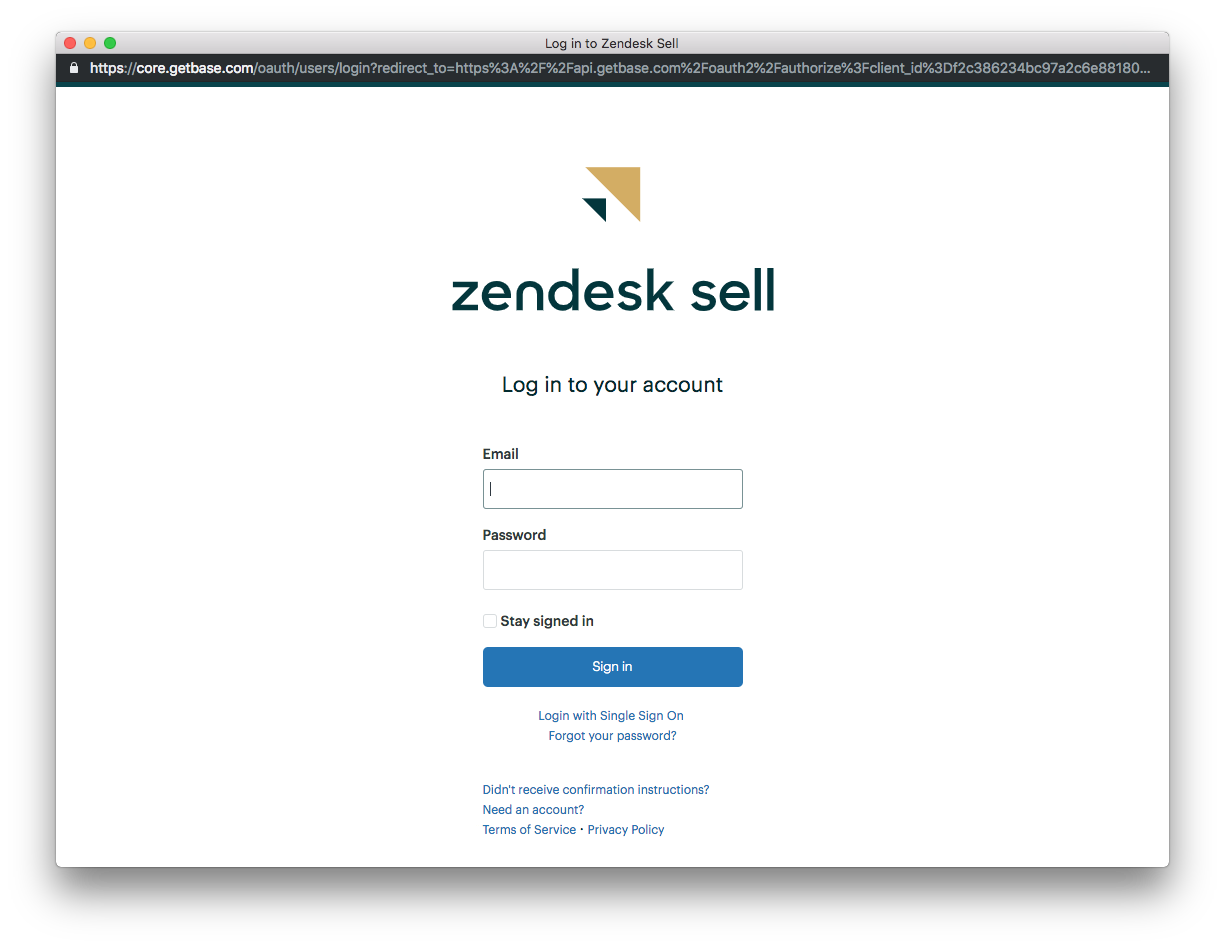The height and width of the screenshot is (947, 1225).
Task: Click the Zendesk Sell triangle logo icon
Action: click(x=611, y=194)
